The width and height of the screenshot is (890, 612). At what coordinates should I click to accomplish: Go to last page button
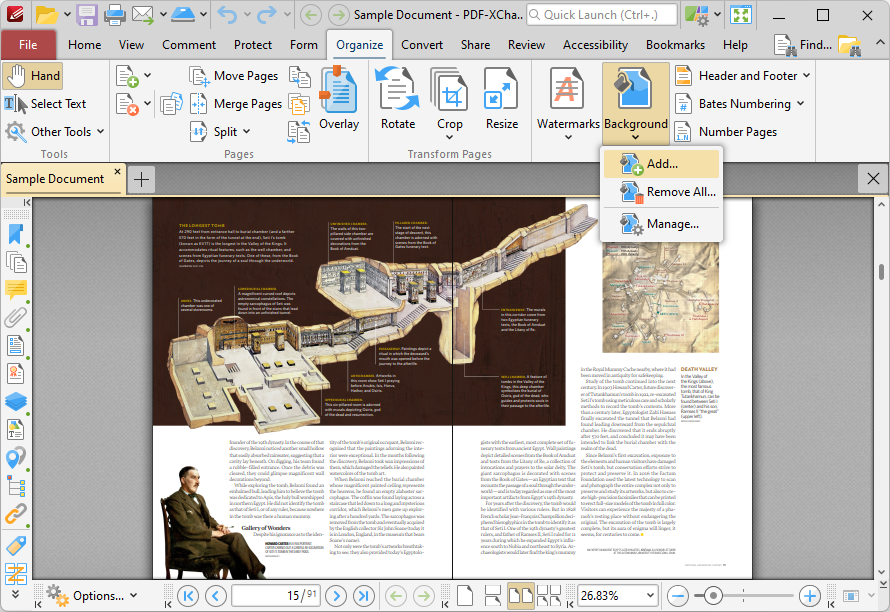(364, 596)
